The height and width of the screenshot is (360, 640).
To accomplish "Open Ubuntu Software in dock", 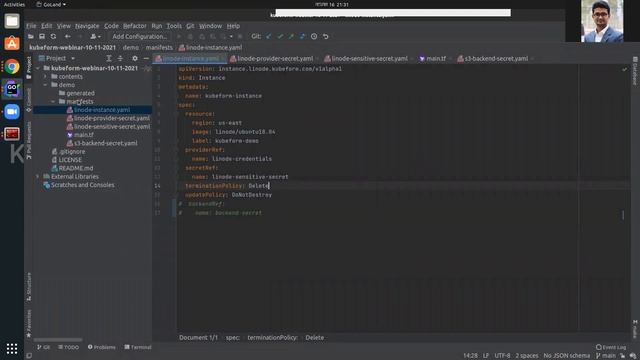I will click(12, 43).
